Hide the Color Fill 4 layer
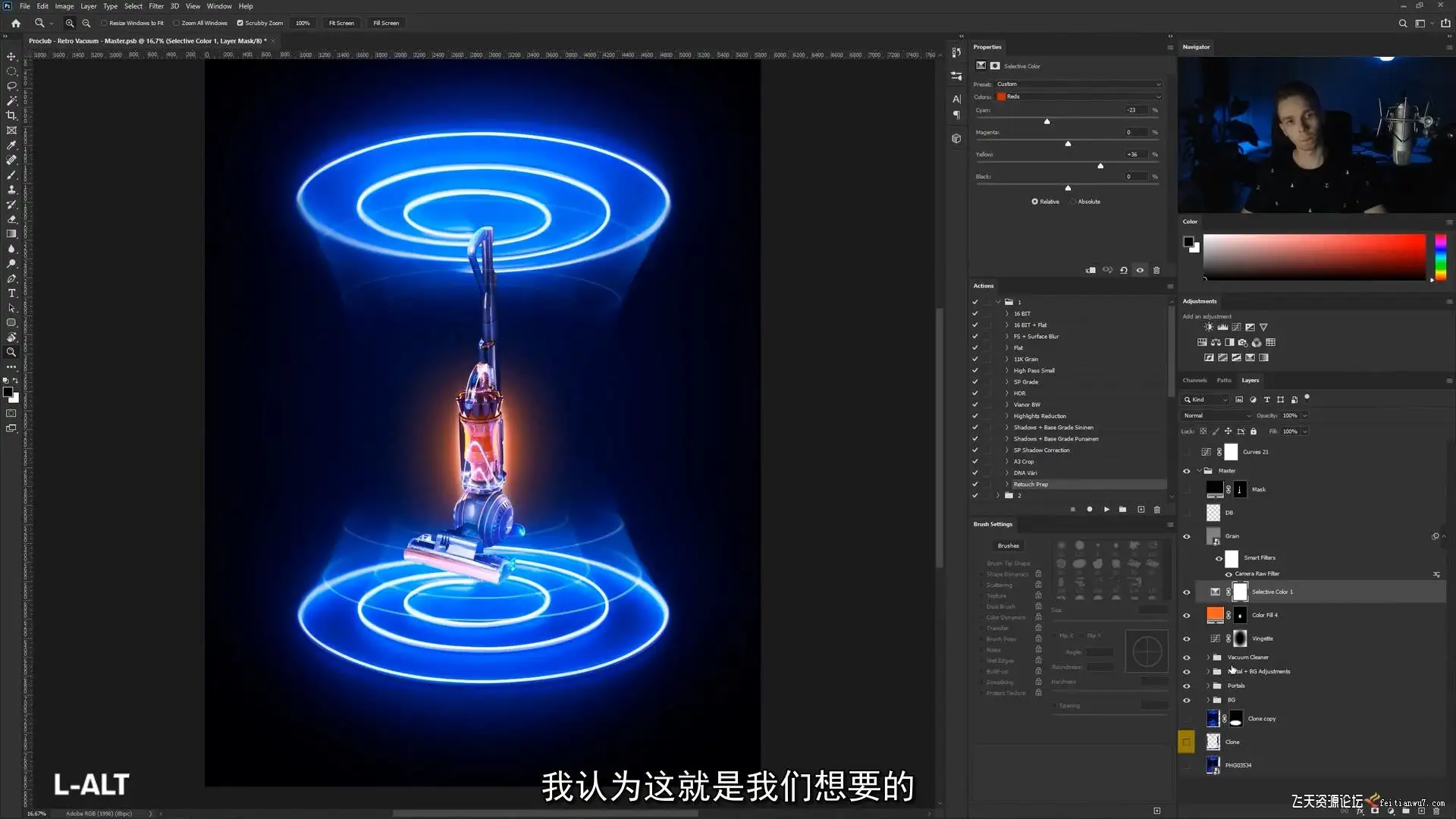The height and width of the screenshot is (819, 1456). point(1187,616)
